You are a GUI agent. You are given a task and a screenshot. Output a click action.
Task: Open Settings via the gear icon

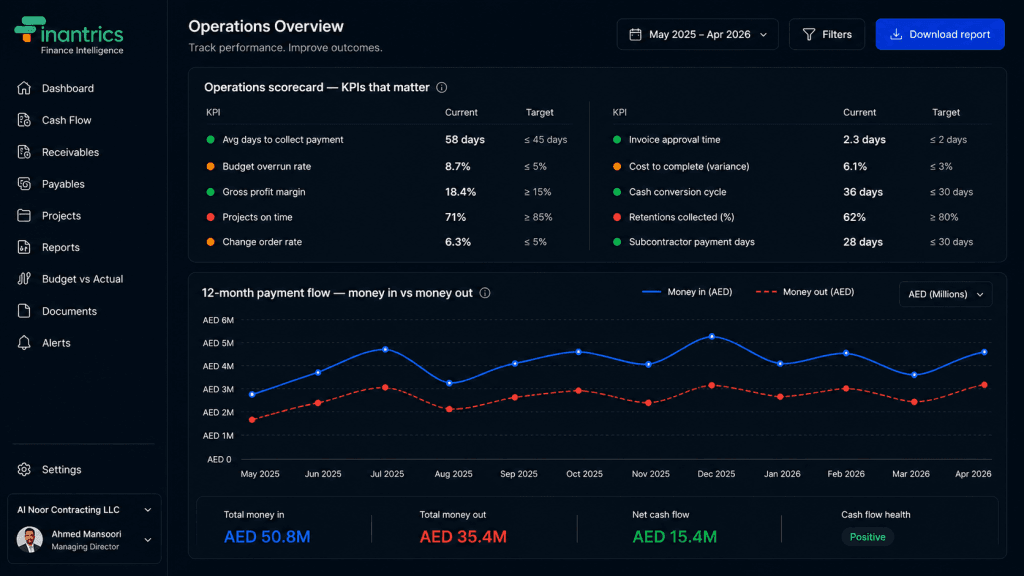click(24, 470)
